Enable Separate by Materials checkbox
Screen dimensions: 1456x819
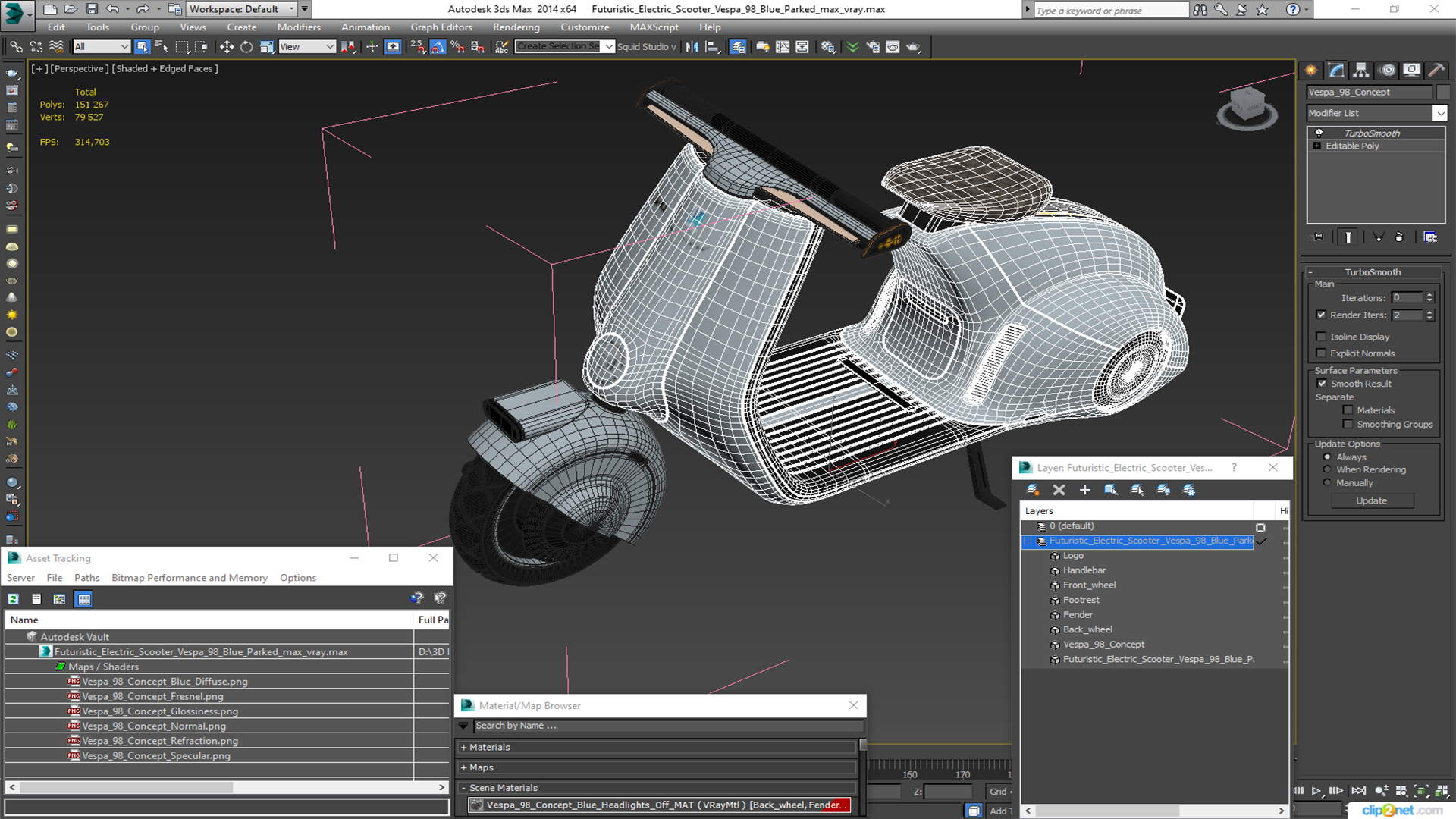coord(1348,410)
